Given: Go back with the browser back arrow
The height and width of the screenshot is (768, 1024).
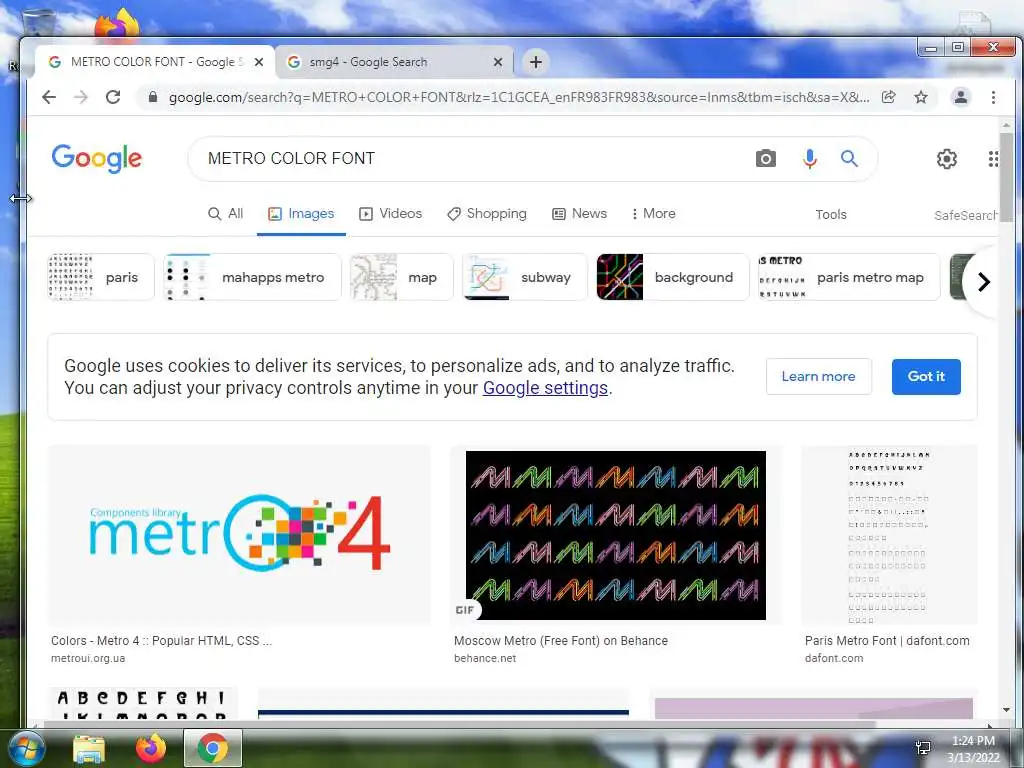Looking at the screenshot, I should (49, 97).
